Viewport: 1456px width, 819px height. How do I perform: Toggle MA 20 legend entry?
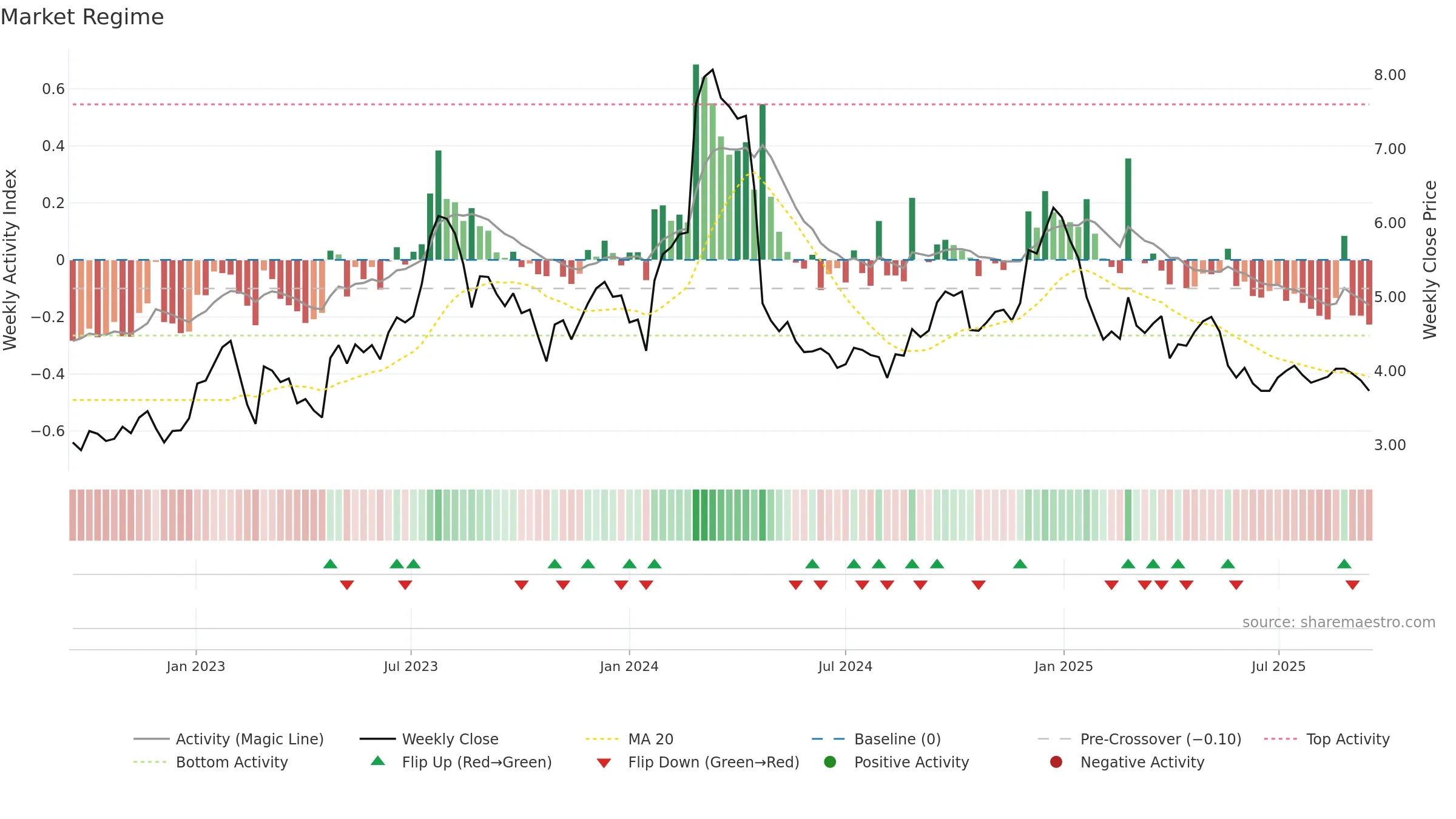(x=629, y=739)
